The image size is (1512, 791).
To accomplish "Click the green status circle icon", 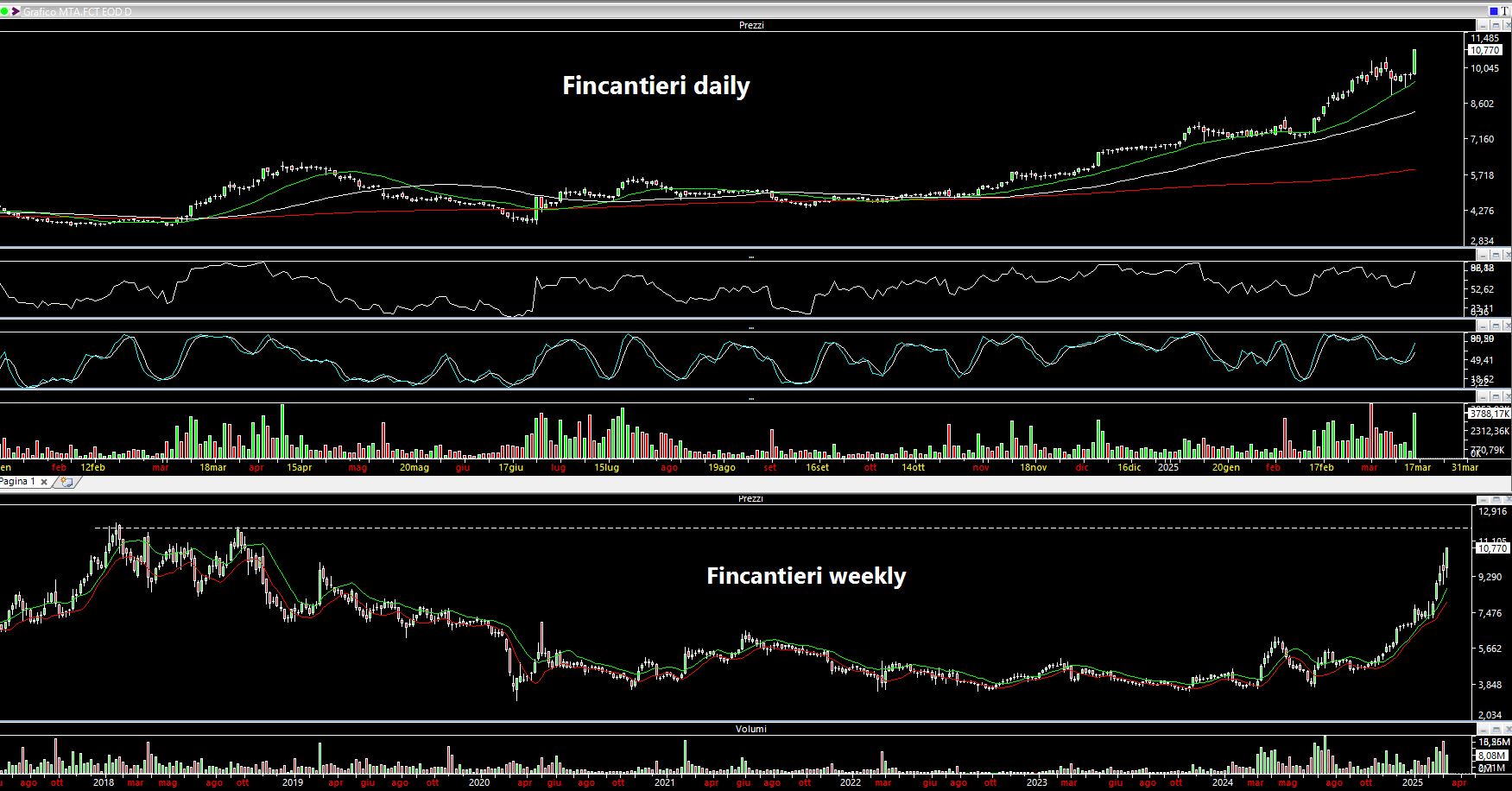I will (x=4, y=11).
